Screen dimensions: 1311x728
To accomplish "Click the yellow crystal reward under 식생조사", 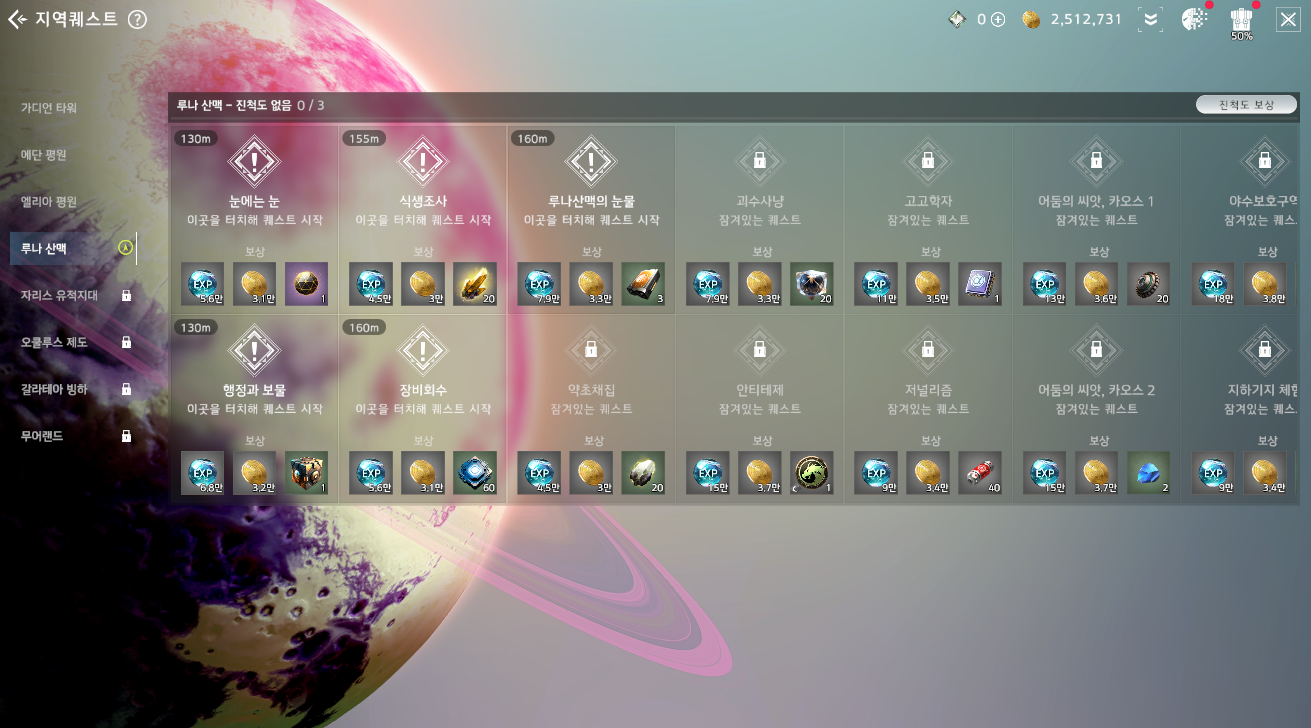I will point(475,284).
